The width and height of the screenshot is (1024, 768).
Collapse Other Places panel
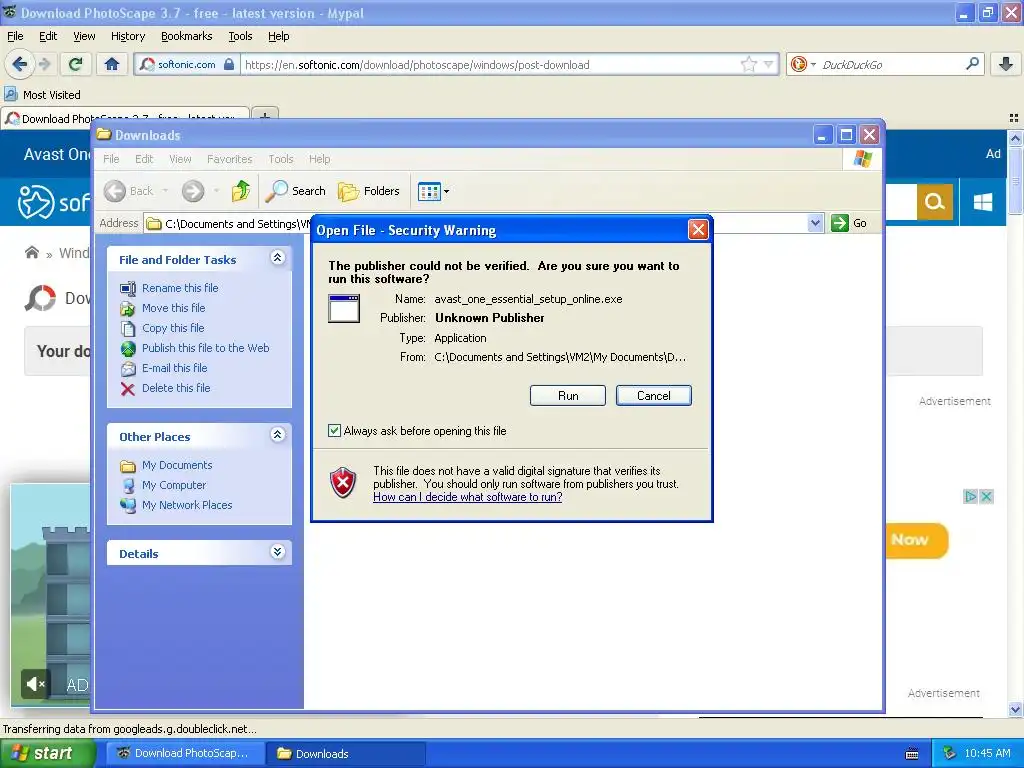pyautogui.click(x=278, y=434)
